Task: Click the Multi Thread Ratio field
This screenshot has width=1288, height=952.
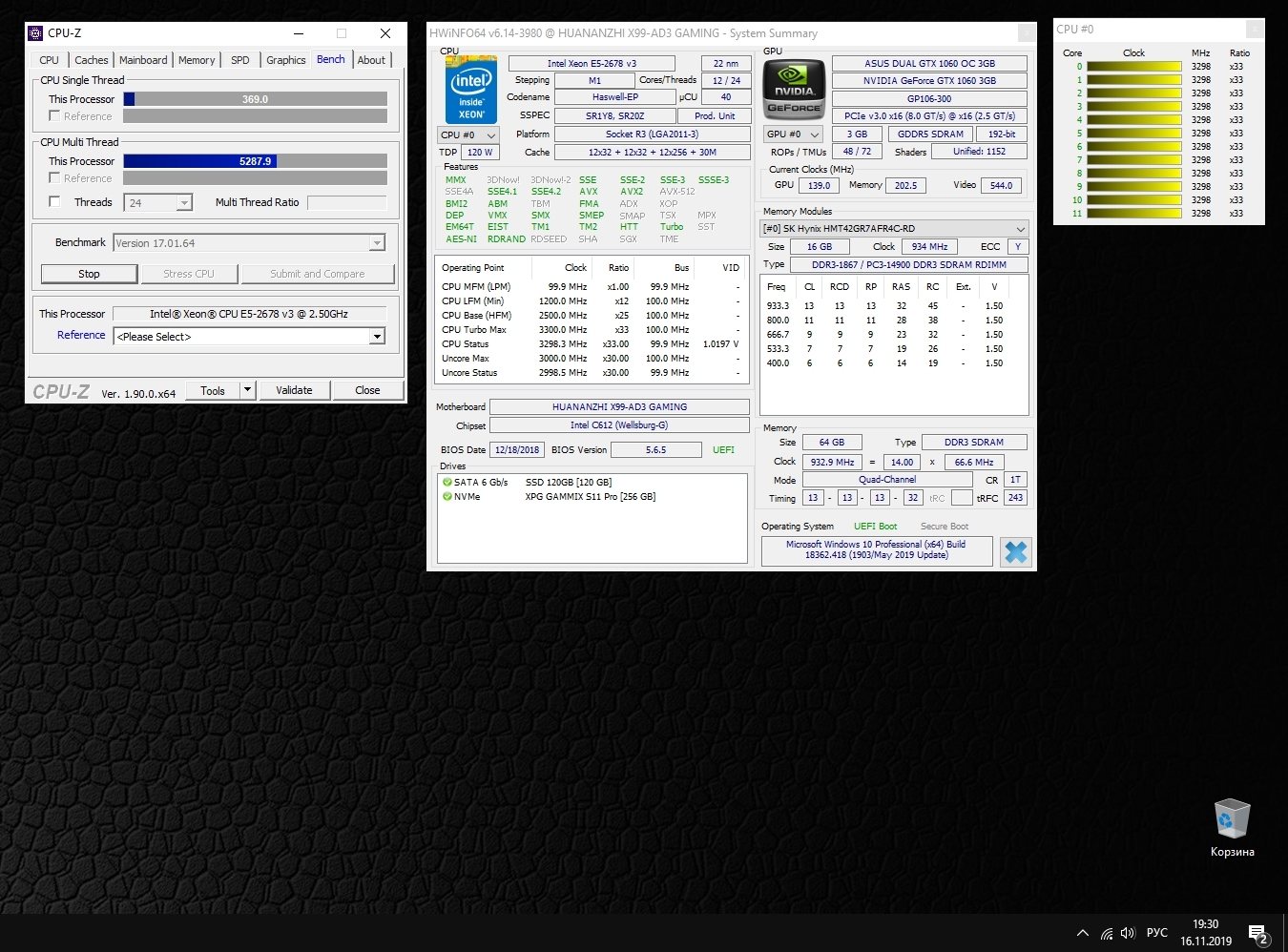Action: click(x=346, y=202)
